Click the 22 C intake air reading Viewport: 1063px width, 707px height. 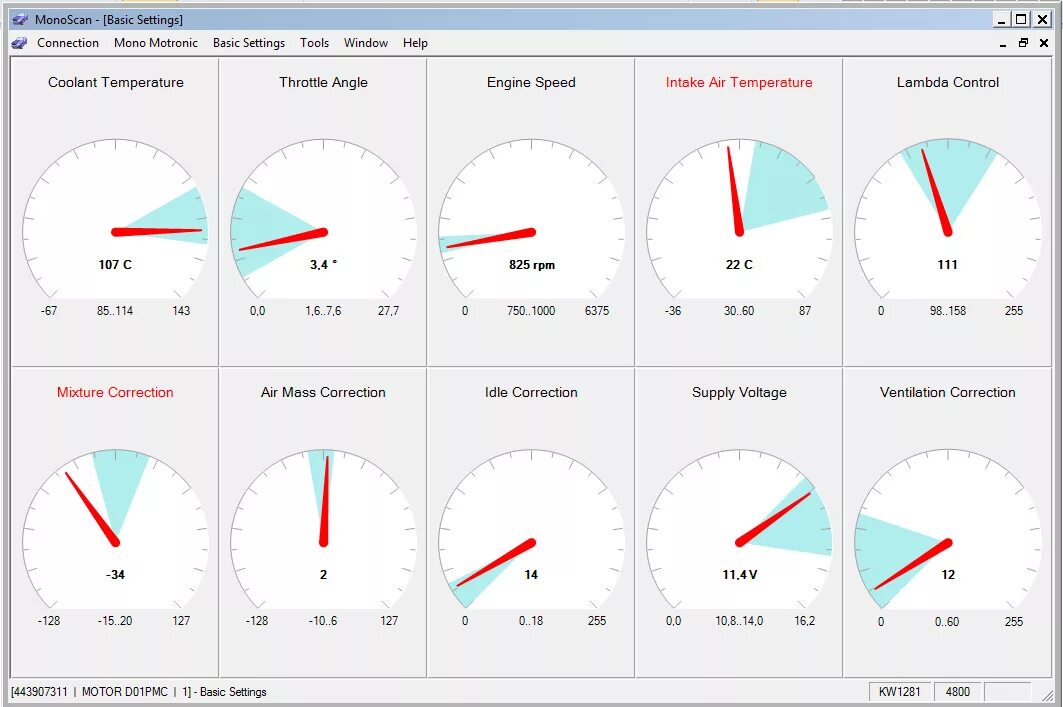pos(739,264)
